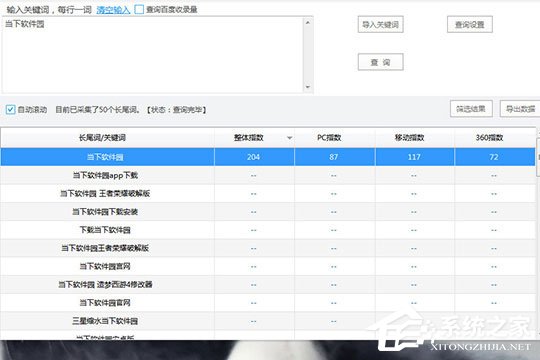Screen dimensions: 540x360
Task: Select the highlighted 当下软件园 table row
Action: click(x=268, y=157)
